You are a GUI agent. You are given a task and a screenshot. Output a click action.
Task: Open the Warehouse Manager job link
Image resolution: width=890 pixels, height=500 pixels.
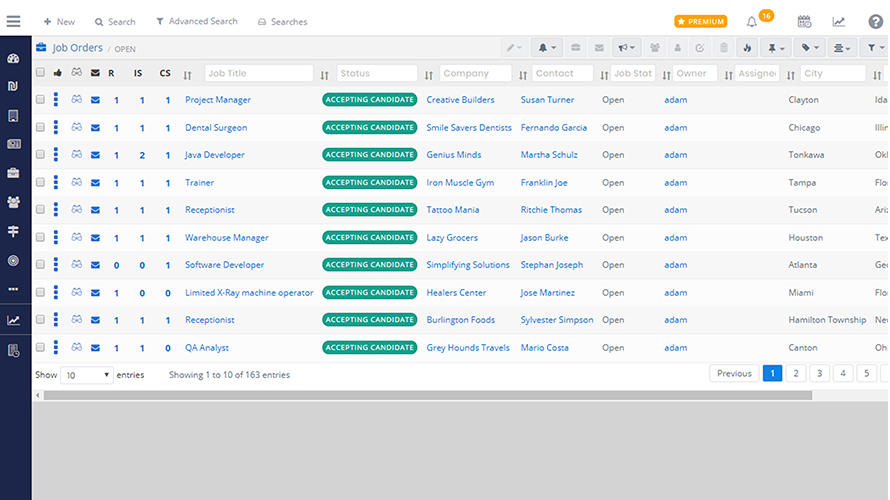point(226,238)
